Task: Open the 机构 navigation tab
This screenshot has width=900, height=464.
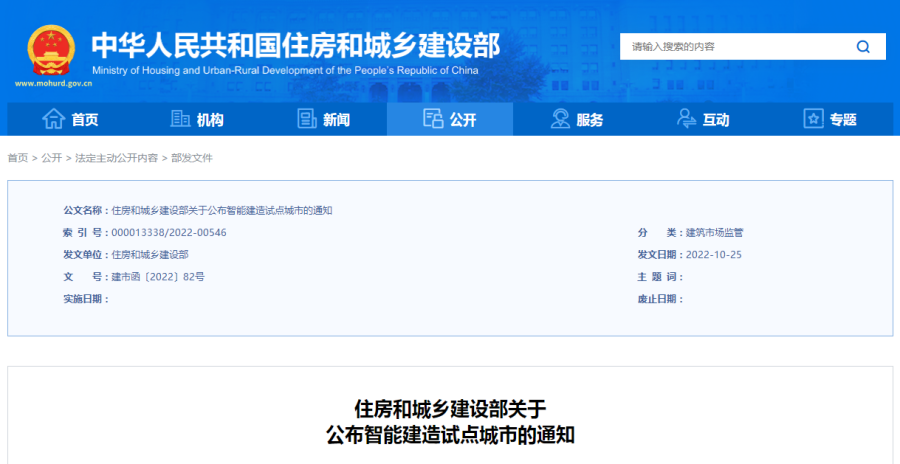Action: point(197,119)
